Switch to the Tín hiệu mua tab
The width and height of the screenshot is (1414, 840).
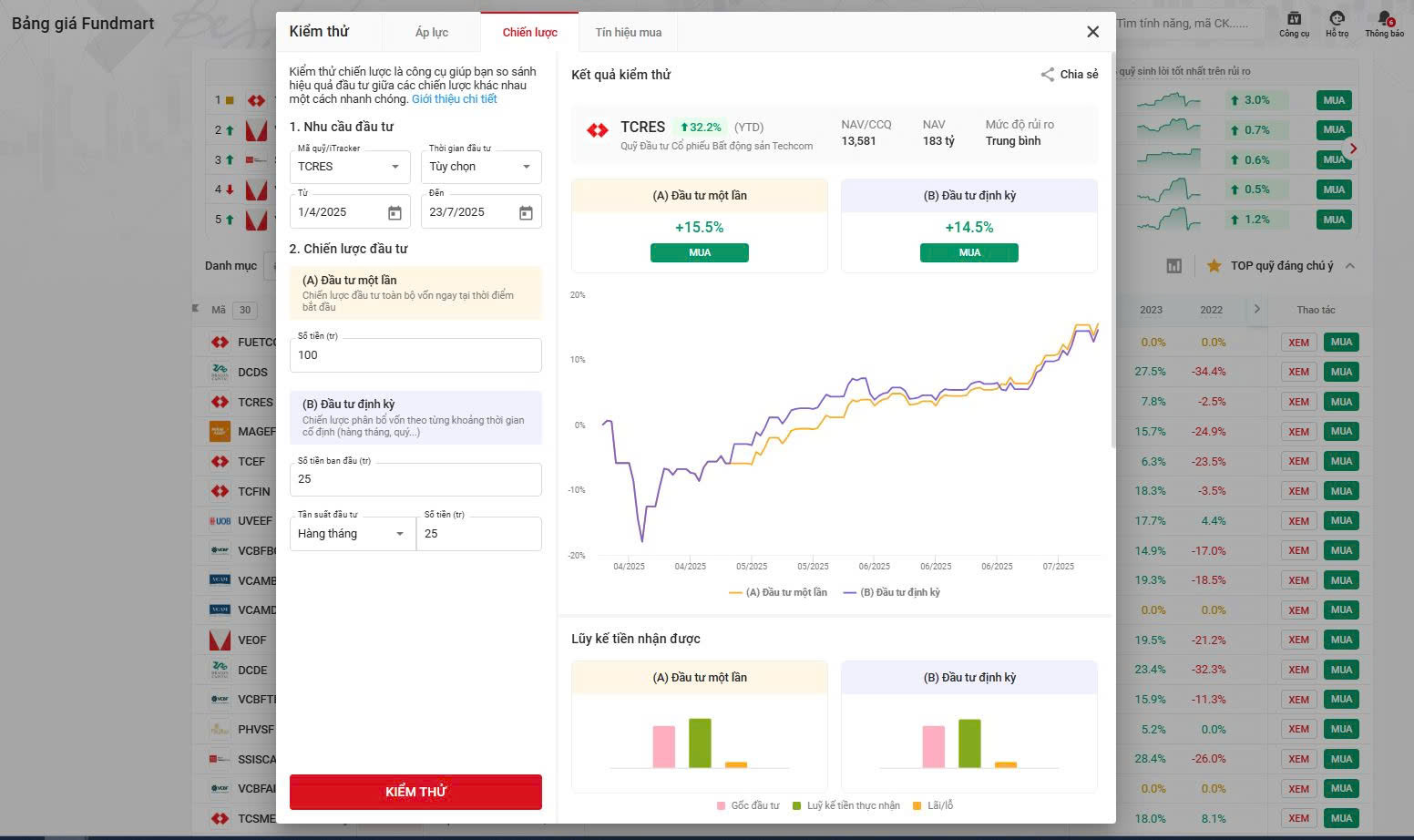[629, 32]
